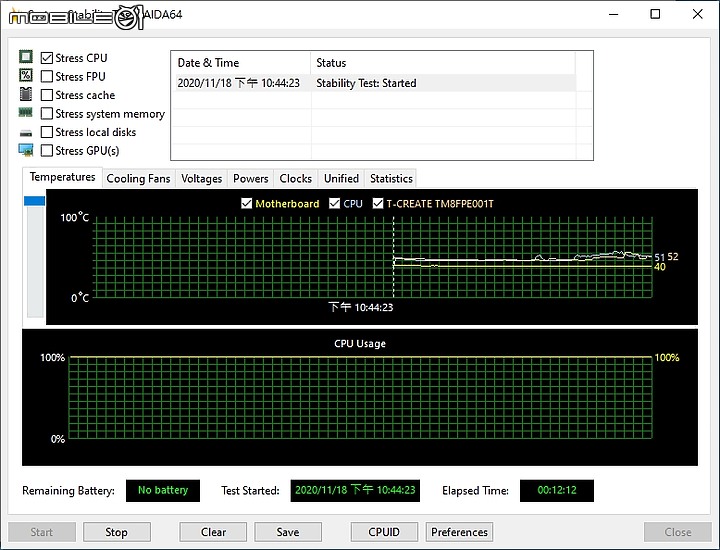
Task: Switch to the Statistics tab
Action: [x=391, y=179]
